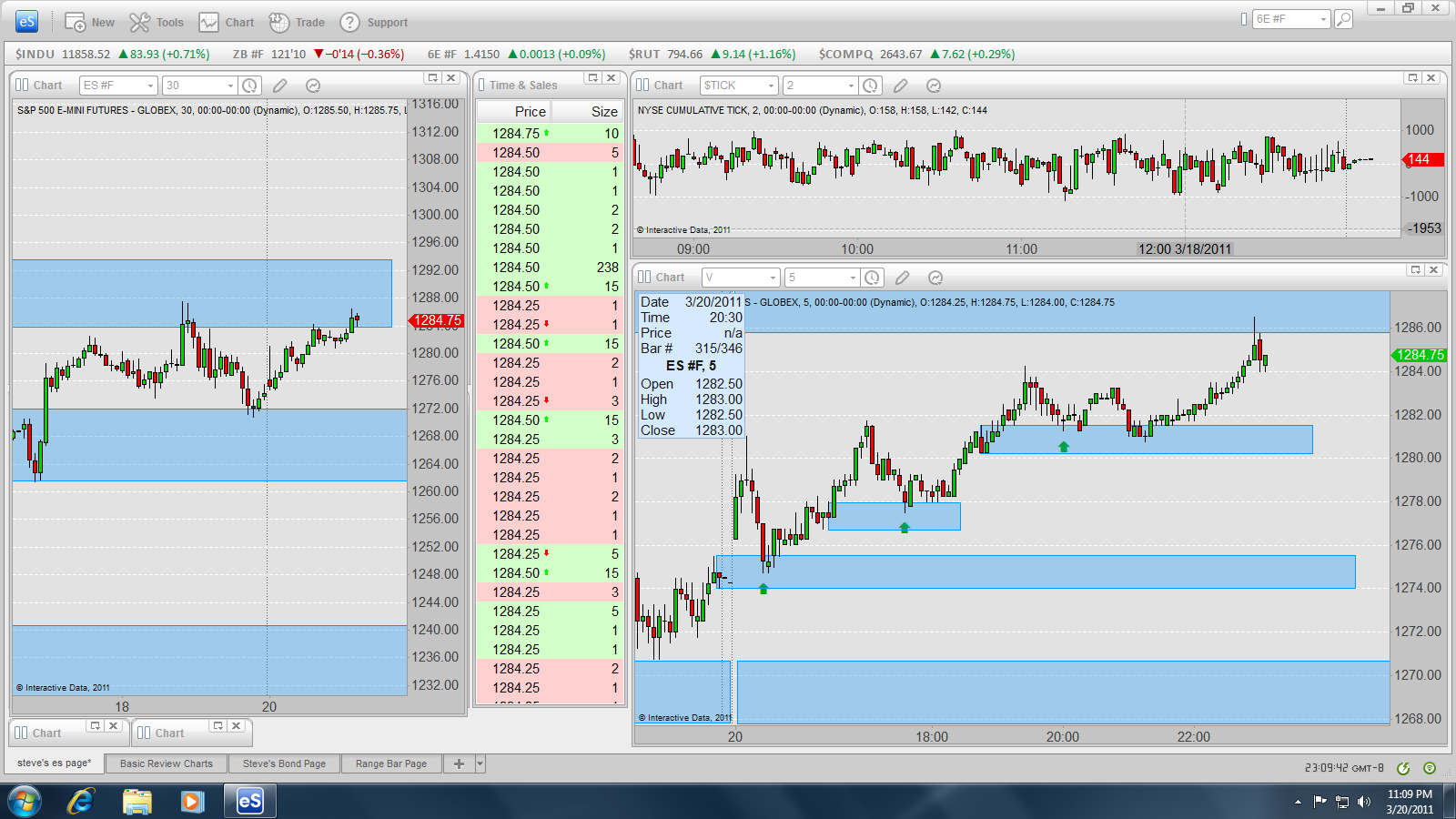
Task: Click the eSignal taskbar button
Action: click(x=249, y=802)
